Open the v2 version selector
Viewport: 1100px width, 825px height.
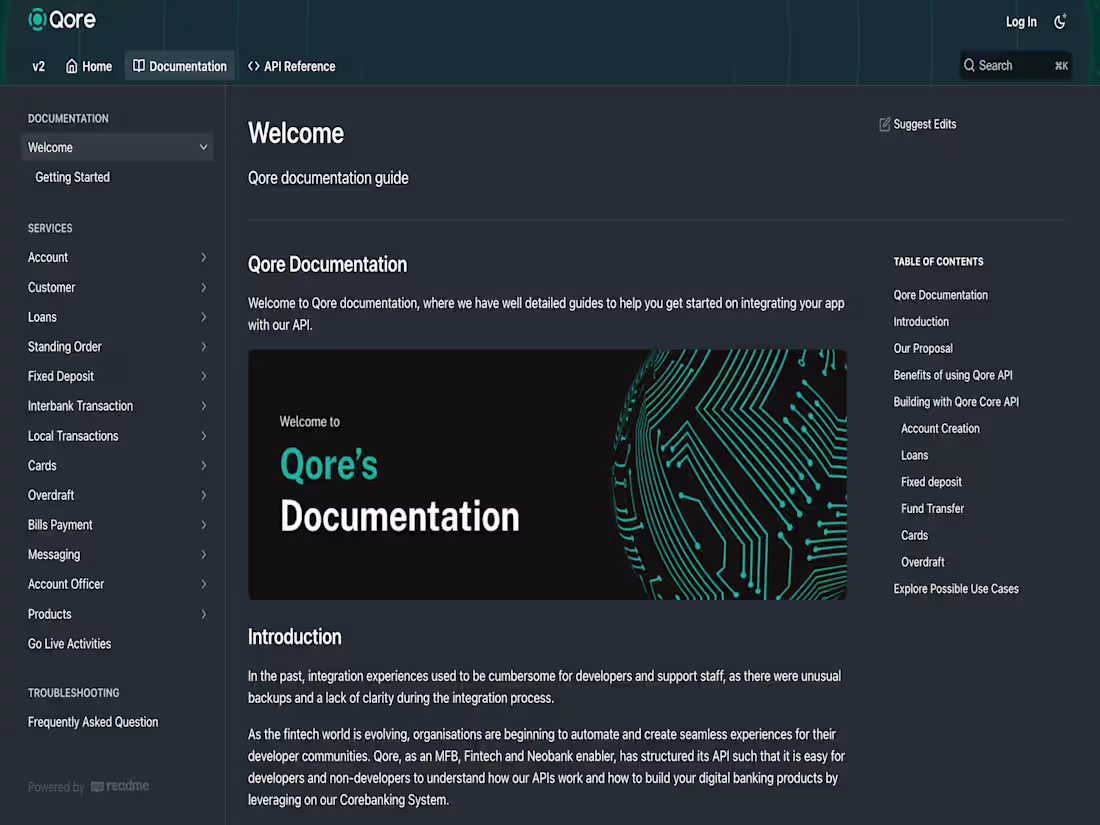click(x=38, y=66)
